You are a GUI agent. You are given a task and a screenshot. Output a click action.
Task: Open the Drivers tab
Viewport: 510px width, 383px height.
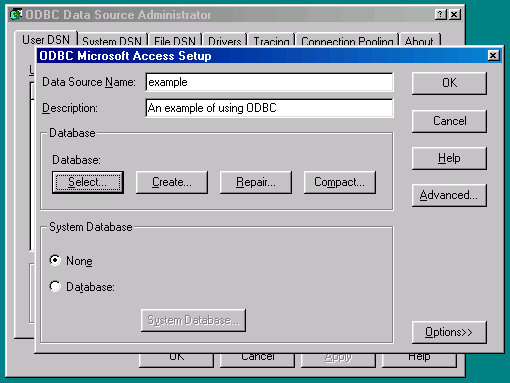224,41
